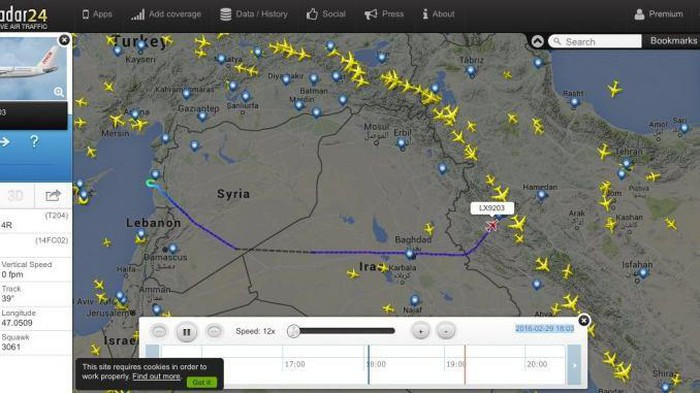Jump to the 19:00 timeline mark
The width and height of the screenshot is (700, 393).
tap(455, 364)
